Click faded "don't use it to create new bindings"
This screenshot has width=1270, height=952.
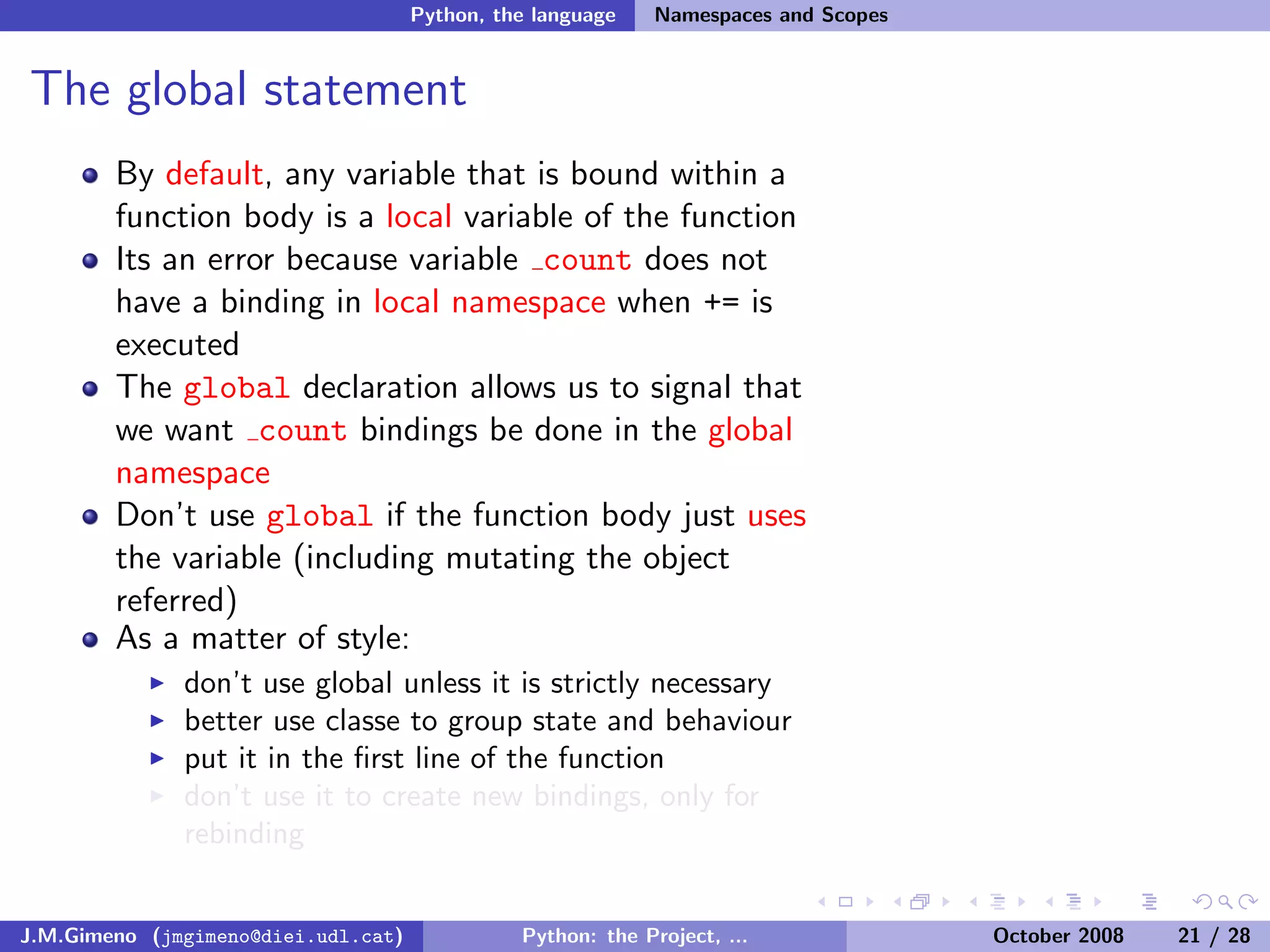pos(471,796)
